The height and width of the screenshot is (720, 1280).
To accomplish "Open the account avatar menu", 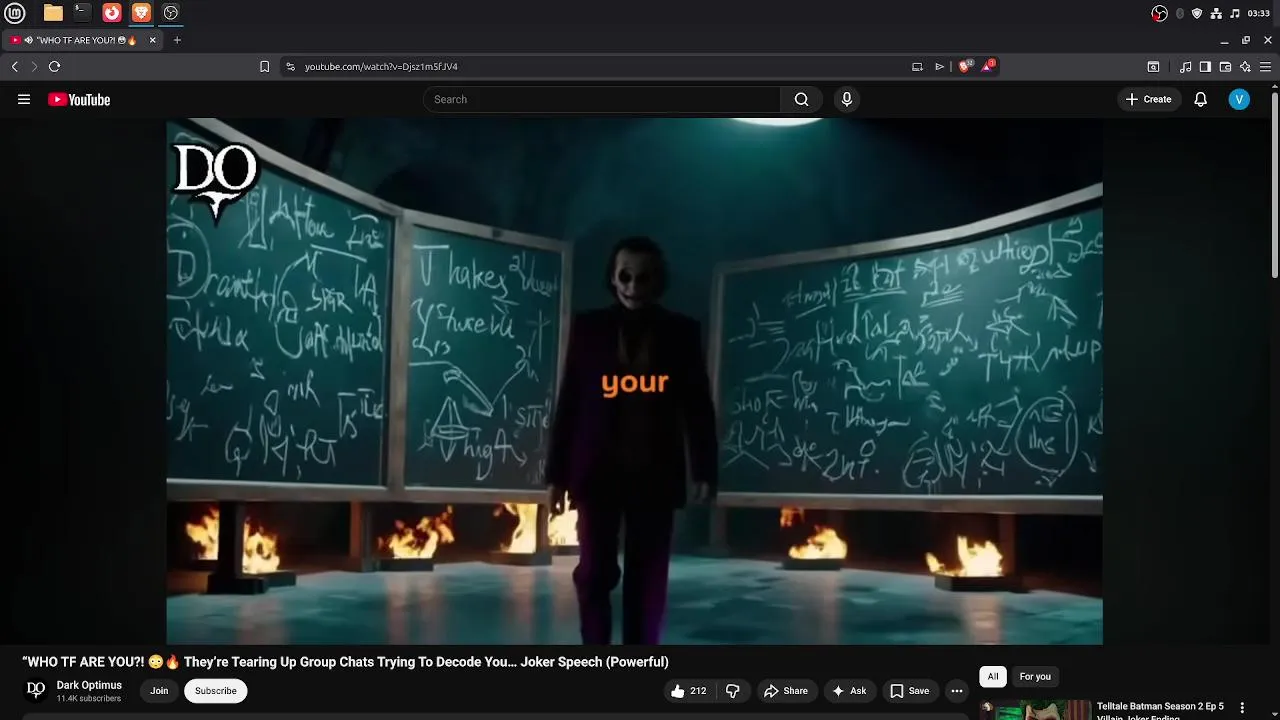I will tap(1239, 99).
